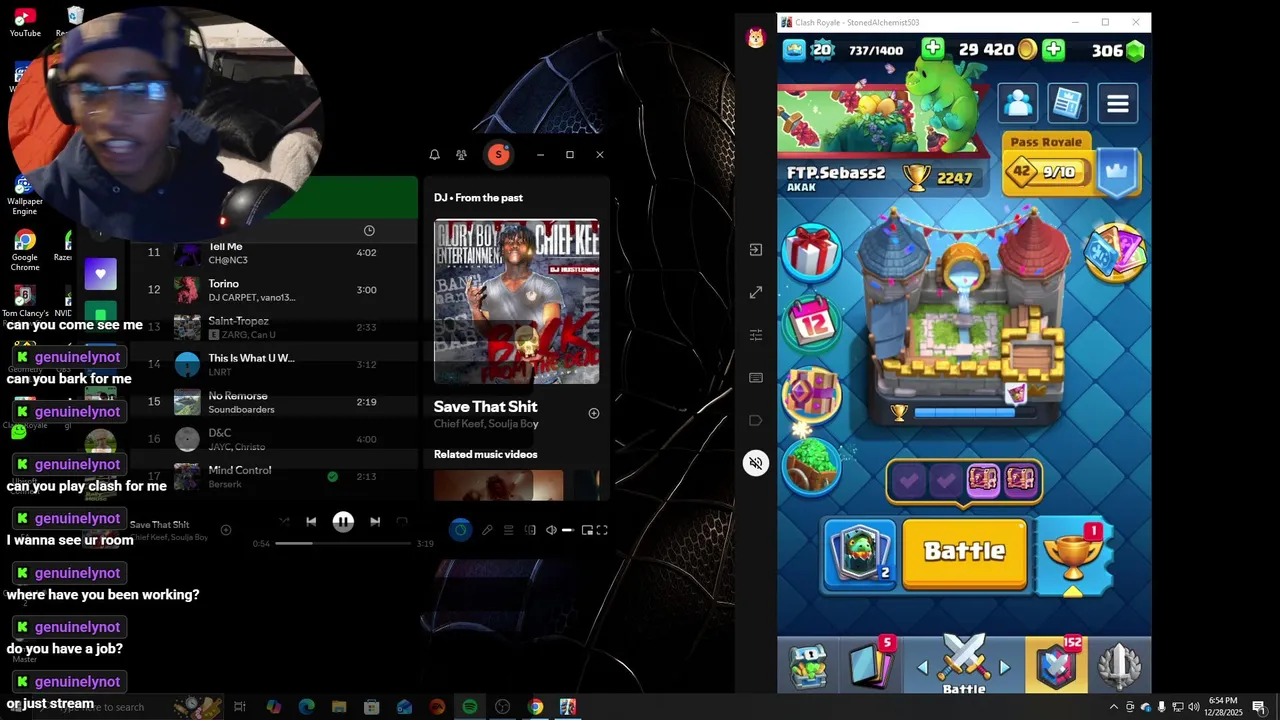
Task: Click the left arrow beside Battle tab
Action: pyautogui.click(x=922, y=668)
